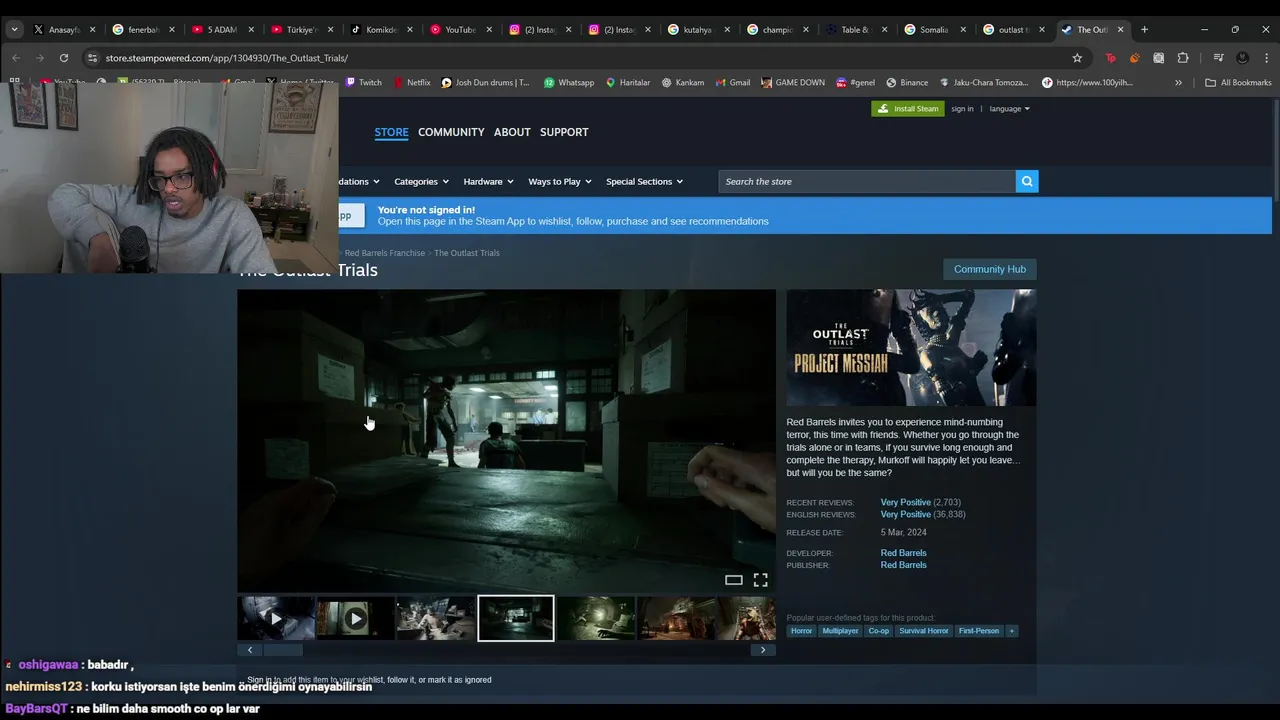Screen dimensions: 1280x720
Task: Open the Kankam bookmark
Action: [x=682, y=83]
